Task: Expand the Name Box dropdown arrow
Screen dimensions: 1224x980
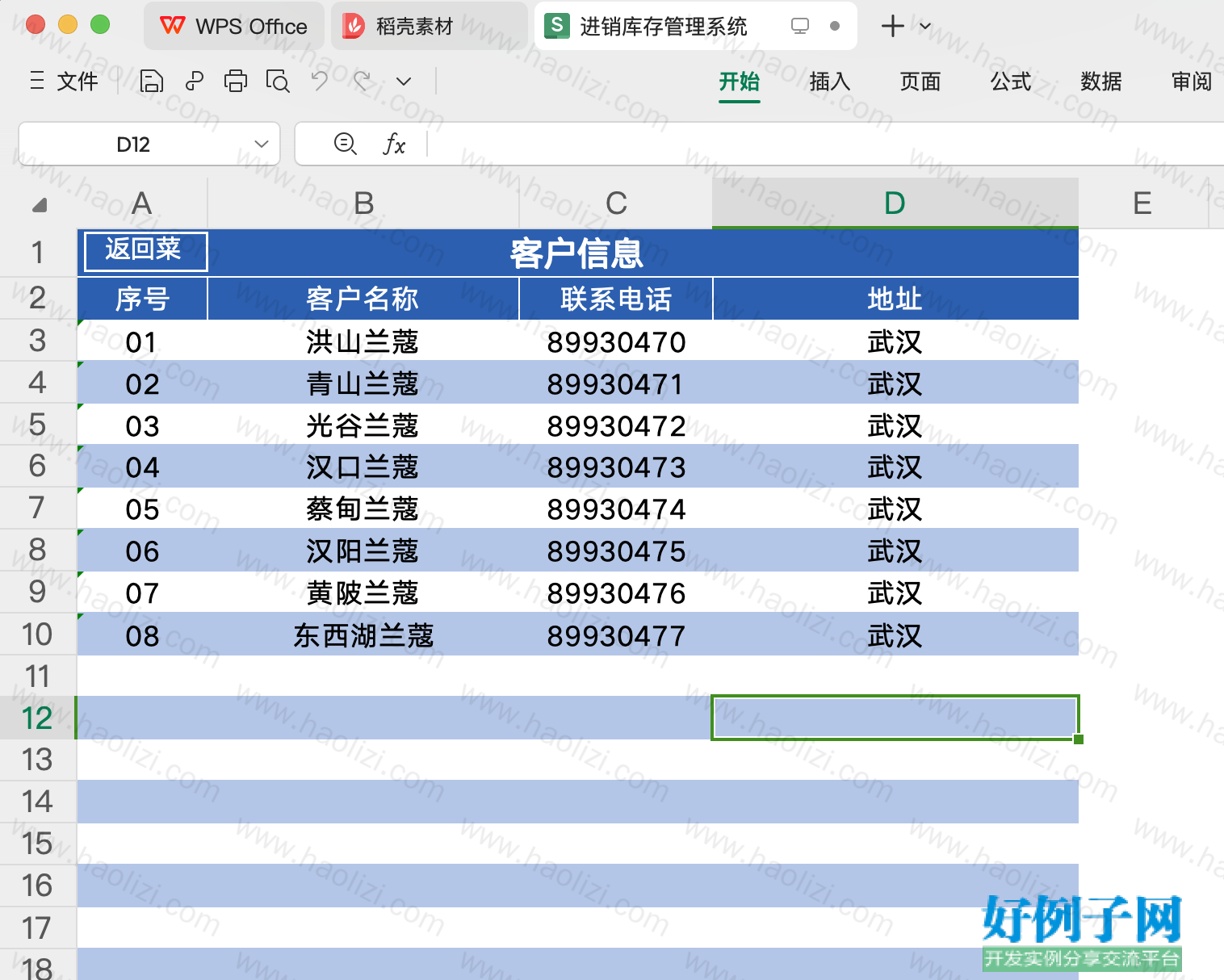Action: (261, 144)
